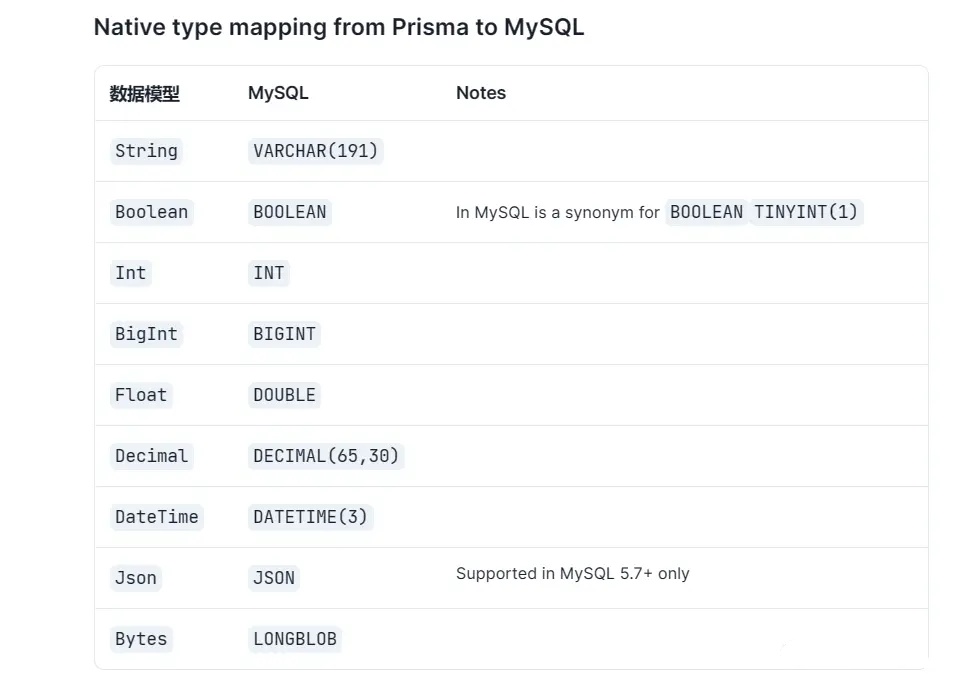Screen dimensions: 963x682
Task: Click the LONGBLOB code label
Action: click(x=295, y=639)
